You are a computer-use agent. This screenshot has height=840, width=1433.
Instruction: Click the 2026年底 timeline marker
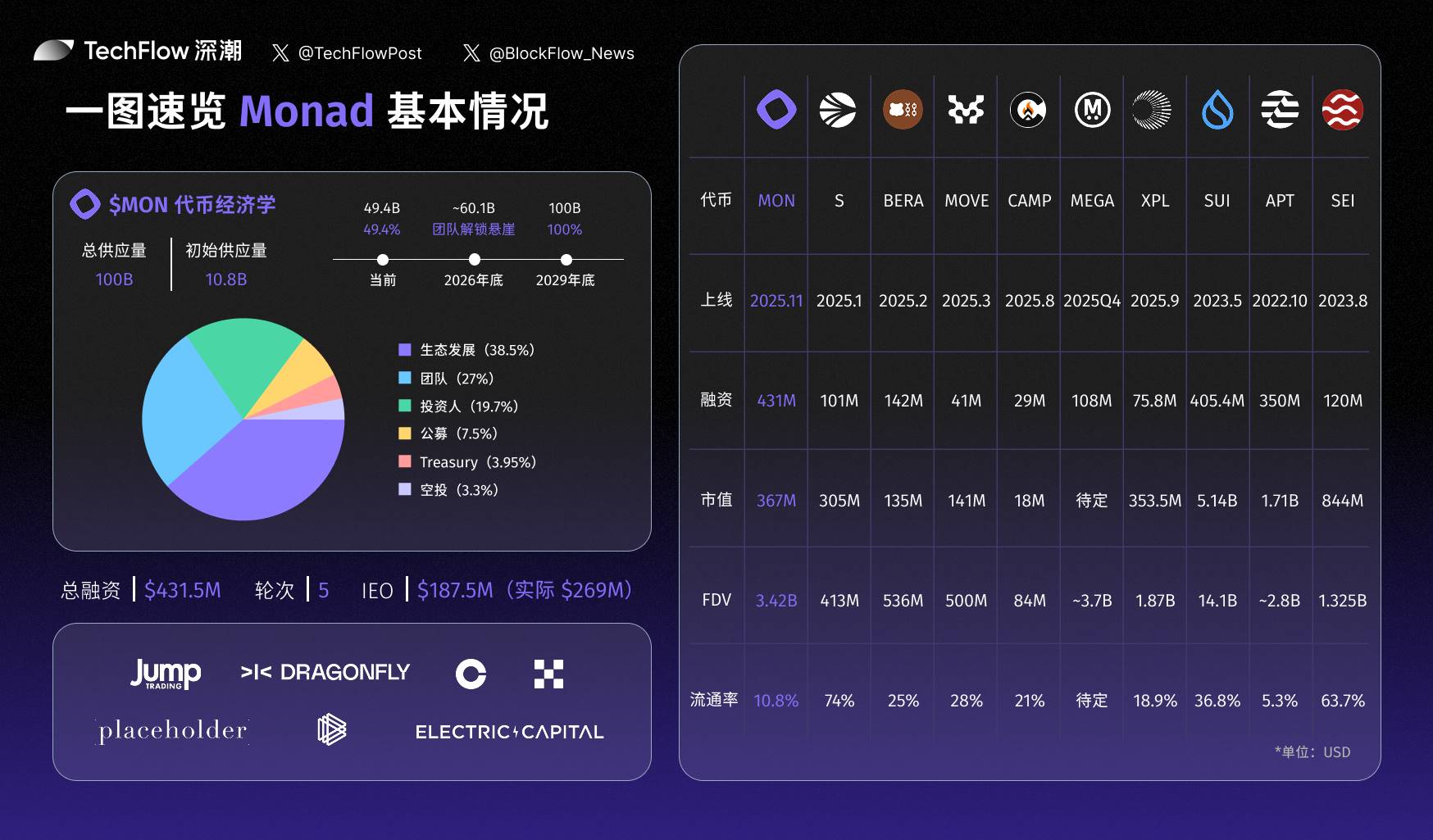click(x=475, y=258)
